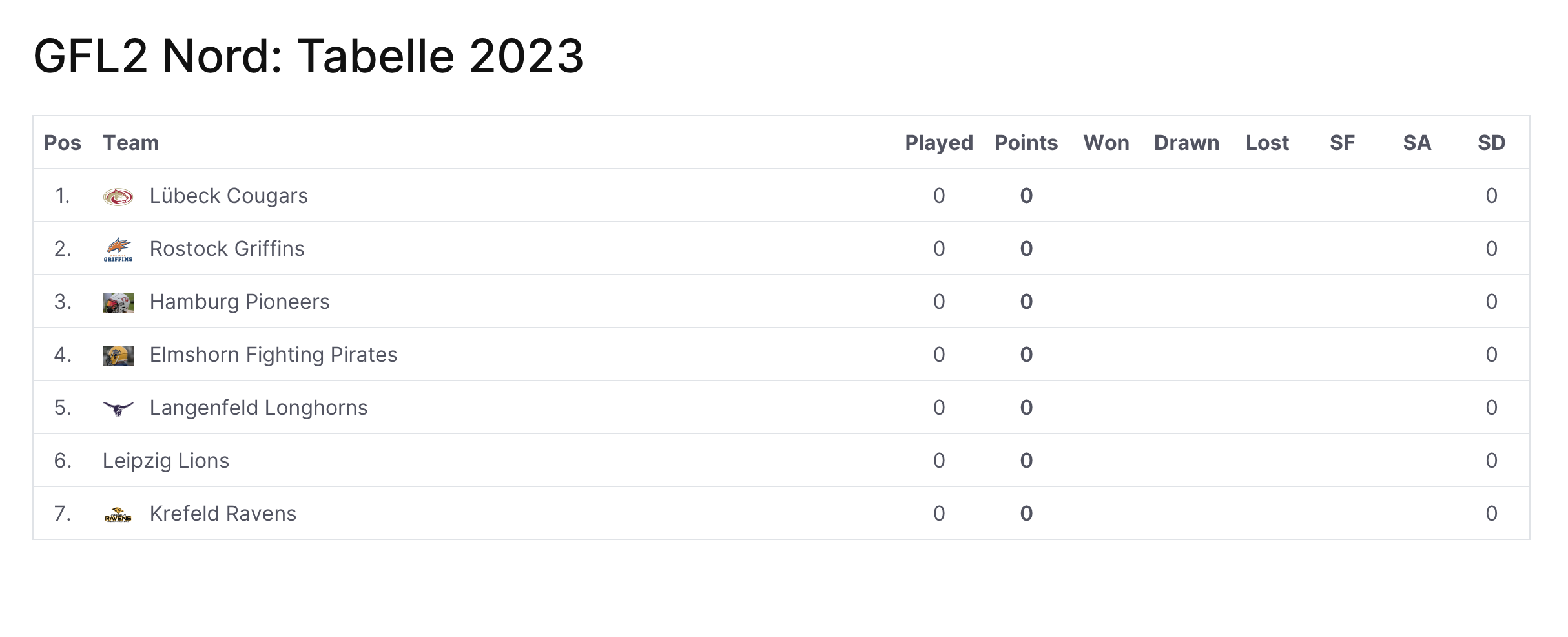Select the Elmshorn Fighting Pirates name
The width and height of the screenshot is (1568, 637).
273,355
